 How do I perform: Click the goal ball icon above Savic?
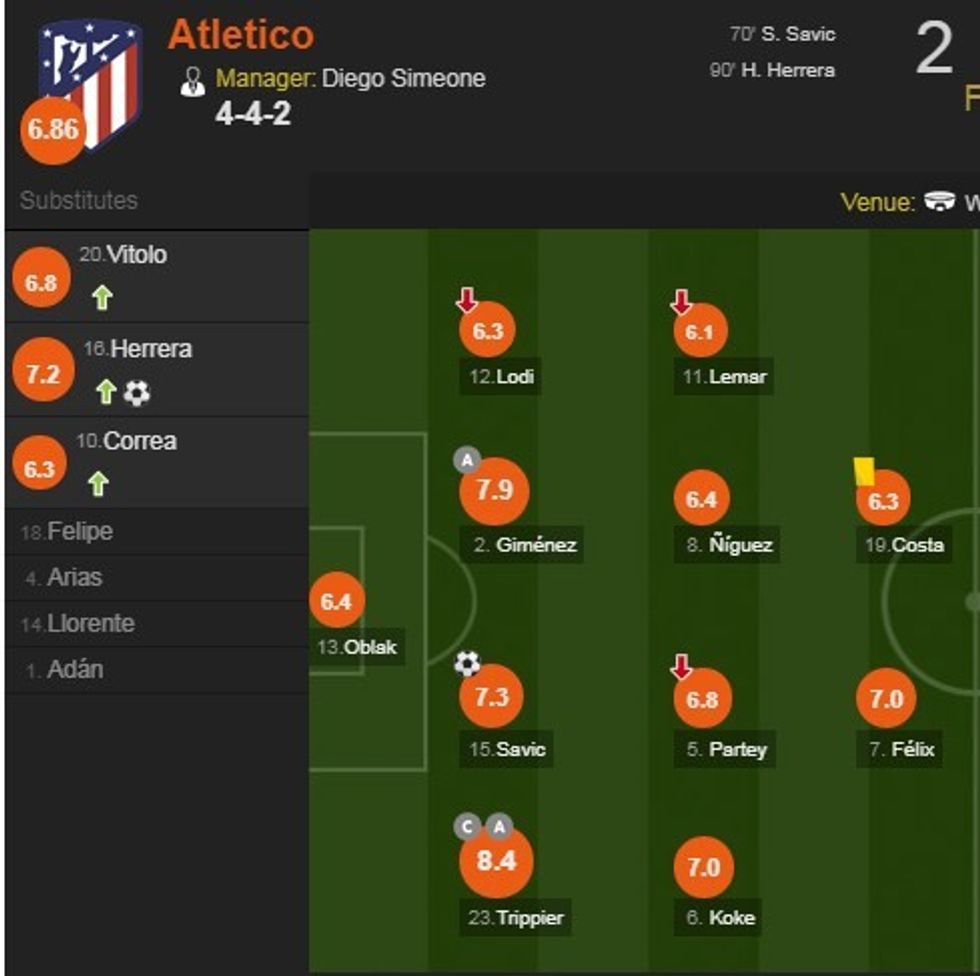coord(467,663)
